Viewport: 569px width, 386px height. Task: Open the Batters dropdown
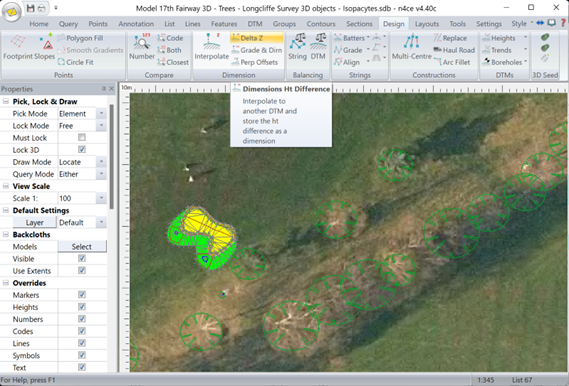point(368,38)
